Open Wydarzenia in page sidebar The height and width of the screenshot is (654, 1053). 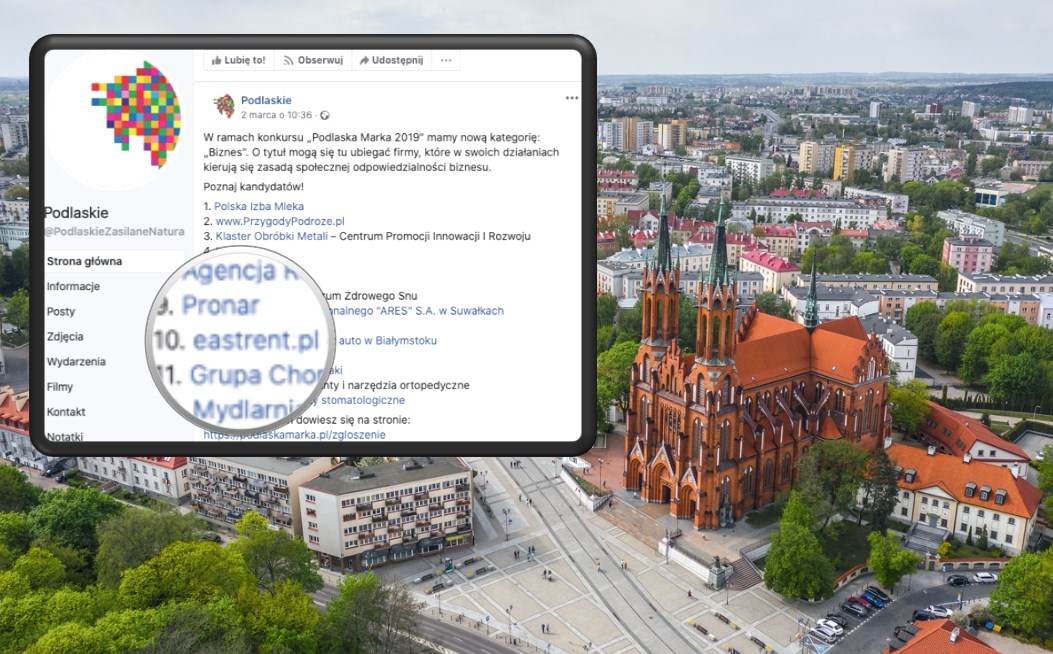tap(76, 362)
